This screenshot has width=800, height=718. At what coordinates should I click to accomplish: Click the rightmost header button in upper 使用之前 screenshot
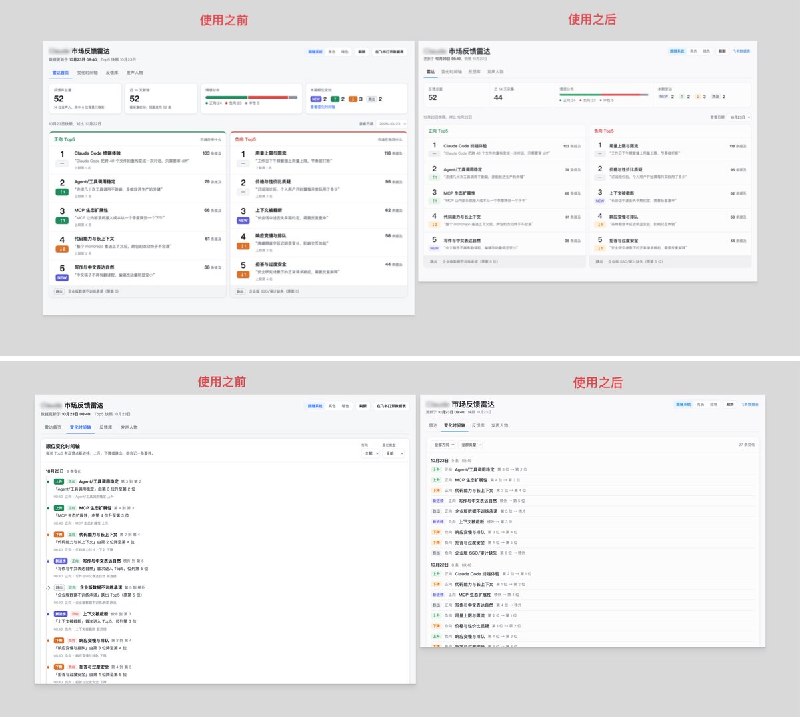pos(389,52)
